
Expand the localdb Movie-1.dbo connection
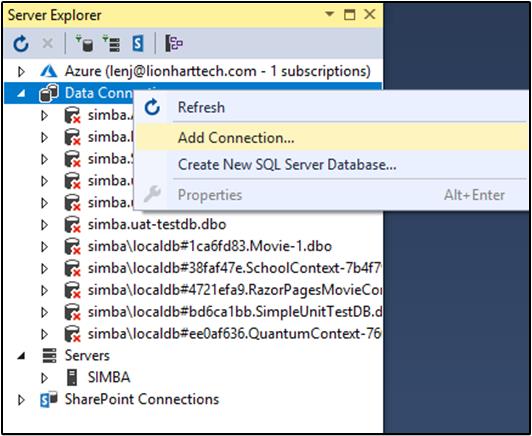point(44,247)
